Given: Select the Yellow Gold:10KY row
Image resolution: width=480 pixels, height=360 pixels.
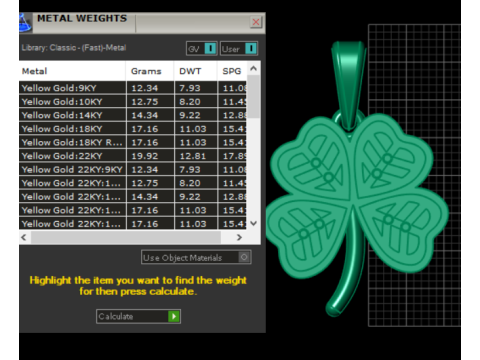Looking at the screenshot, I should (133, 102).
